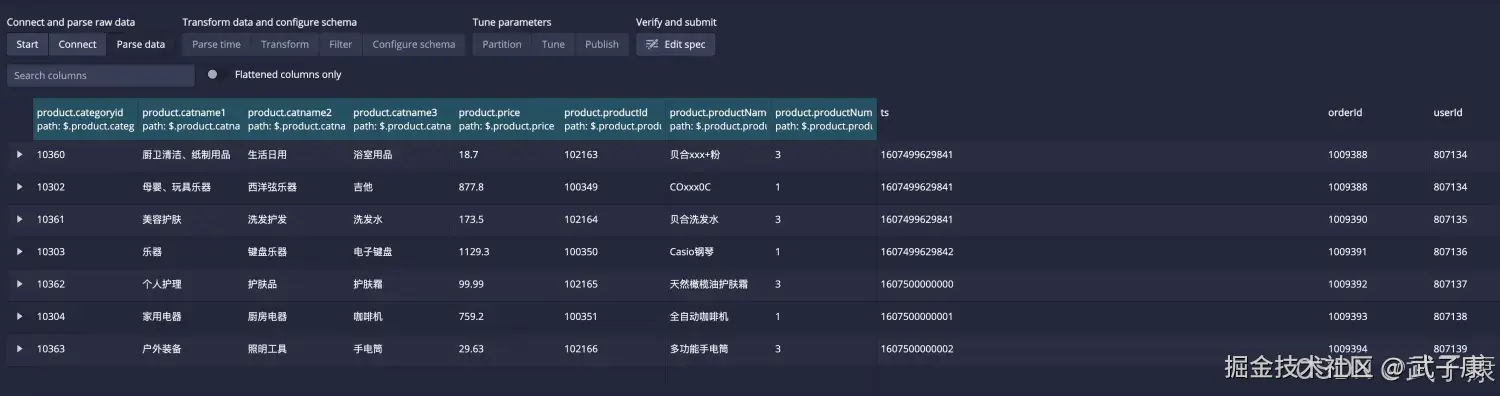Click ts value 1607500000001
Viewport: 1500px width, 396px height.
(x=917, y=316)
